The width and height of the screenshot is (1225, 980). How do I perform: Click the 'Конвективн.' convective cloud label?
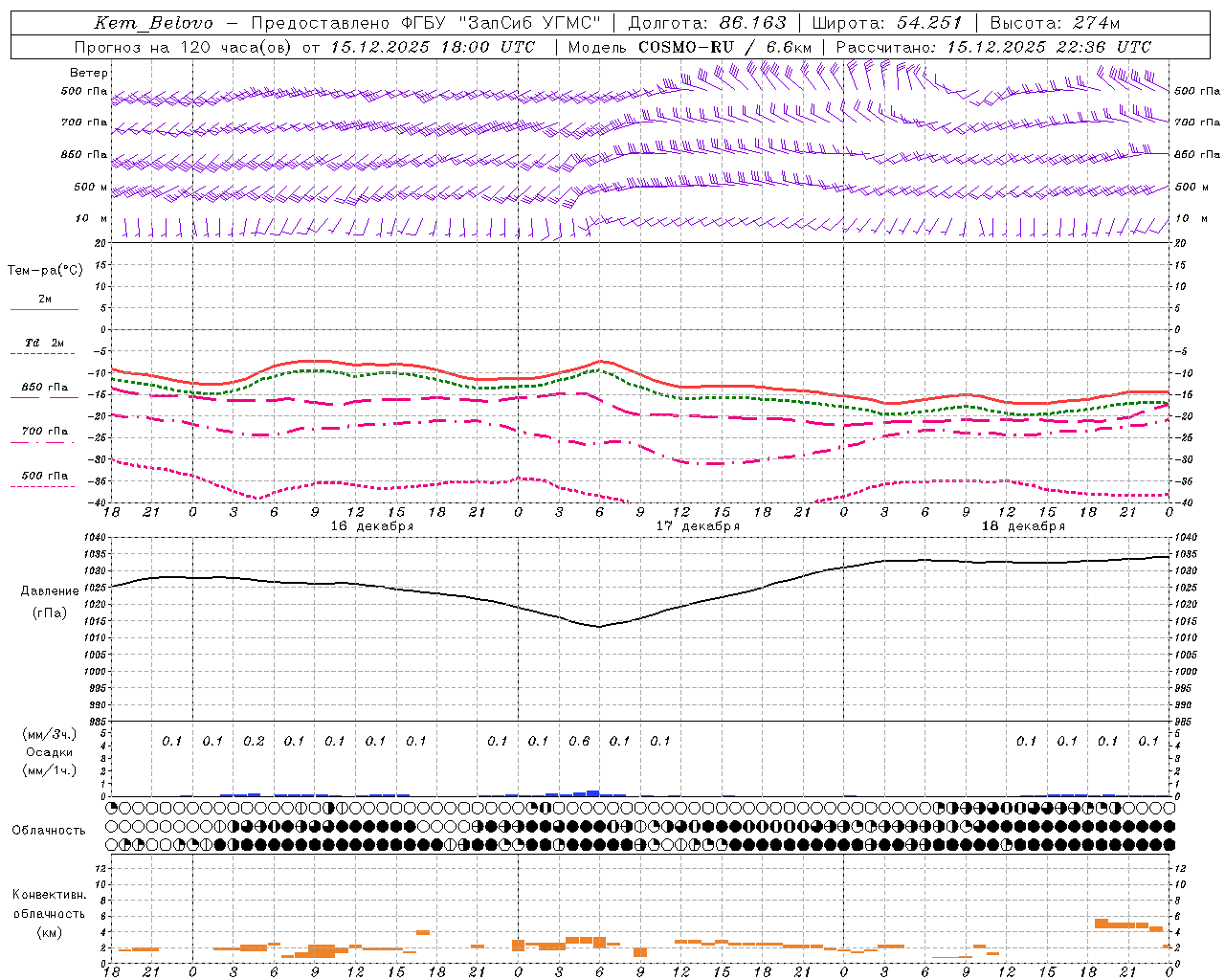[50, 895]
